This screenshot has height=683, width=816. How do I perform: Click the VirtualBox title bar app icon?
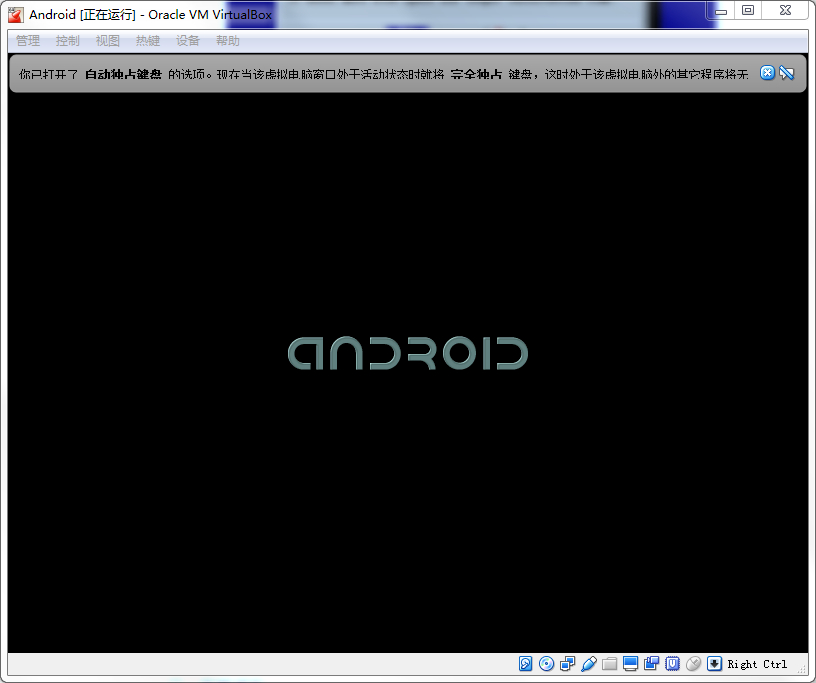click(16, 15)
